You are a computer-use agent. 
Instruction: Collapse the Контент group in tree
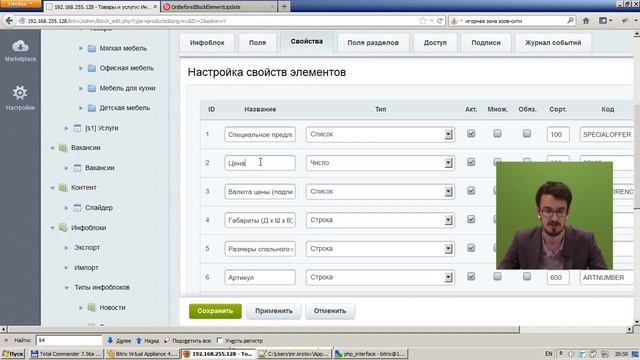point(52,188)
